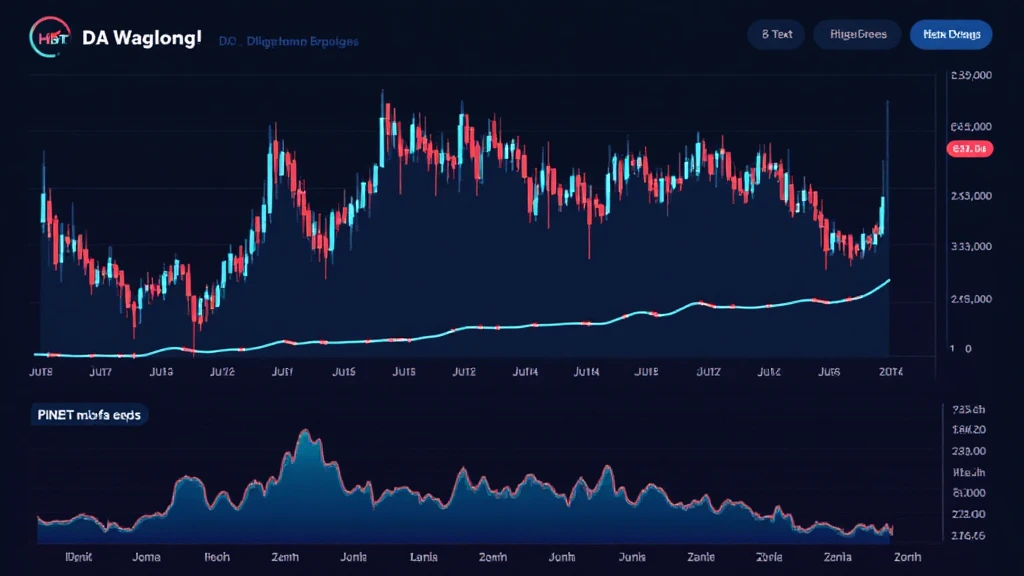
Task: Click the 'JU6' date label on time axis
Action: [x=829, y=371]
